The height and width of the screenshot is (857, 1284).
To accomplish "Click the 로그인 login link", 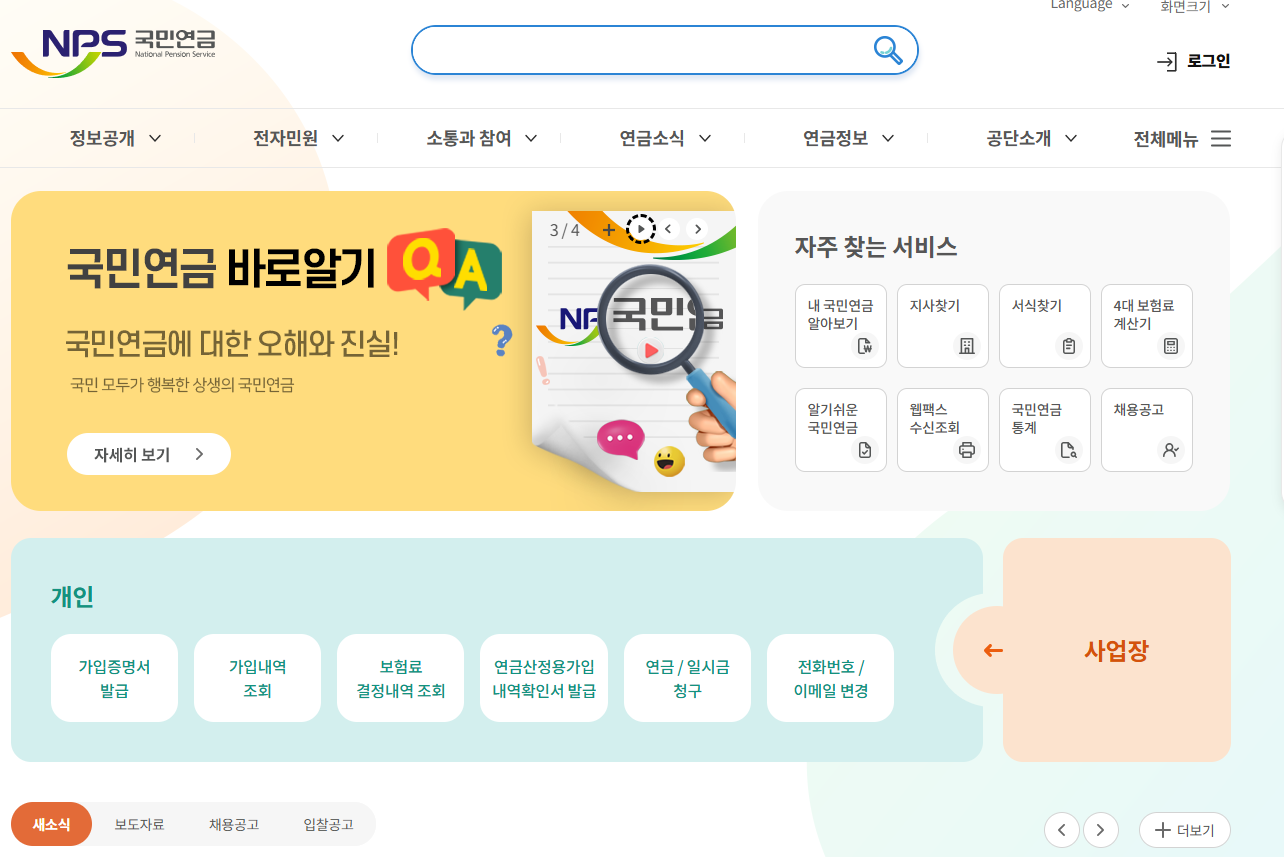I will pos(1193,62).
